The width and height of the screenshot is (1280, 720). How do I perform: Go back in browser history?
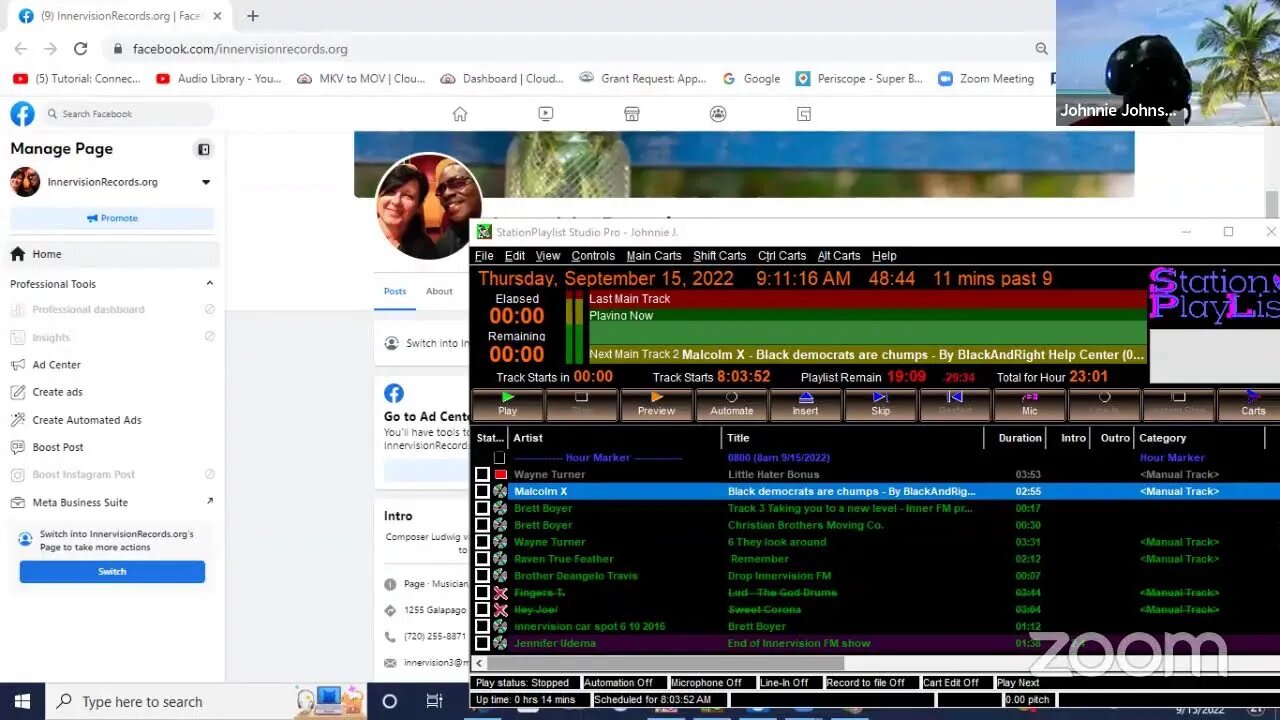point(20,48)
